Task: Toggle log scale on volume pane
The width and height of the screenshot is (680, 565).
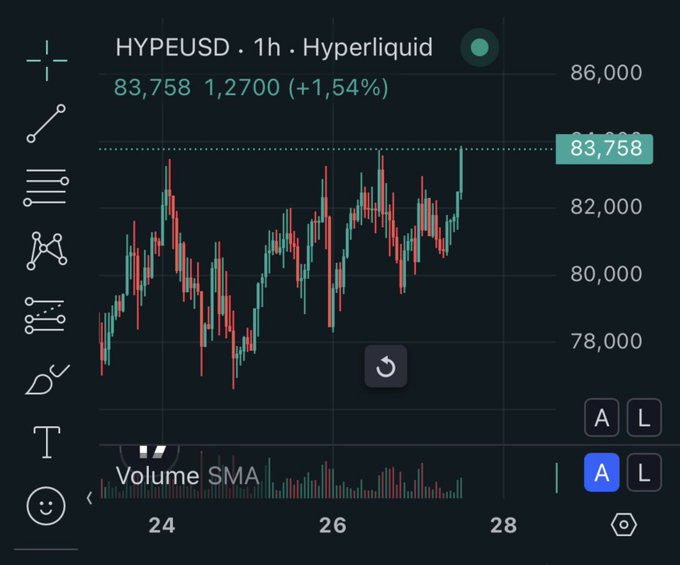Action: 644,472
